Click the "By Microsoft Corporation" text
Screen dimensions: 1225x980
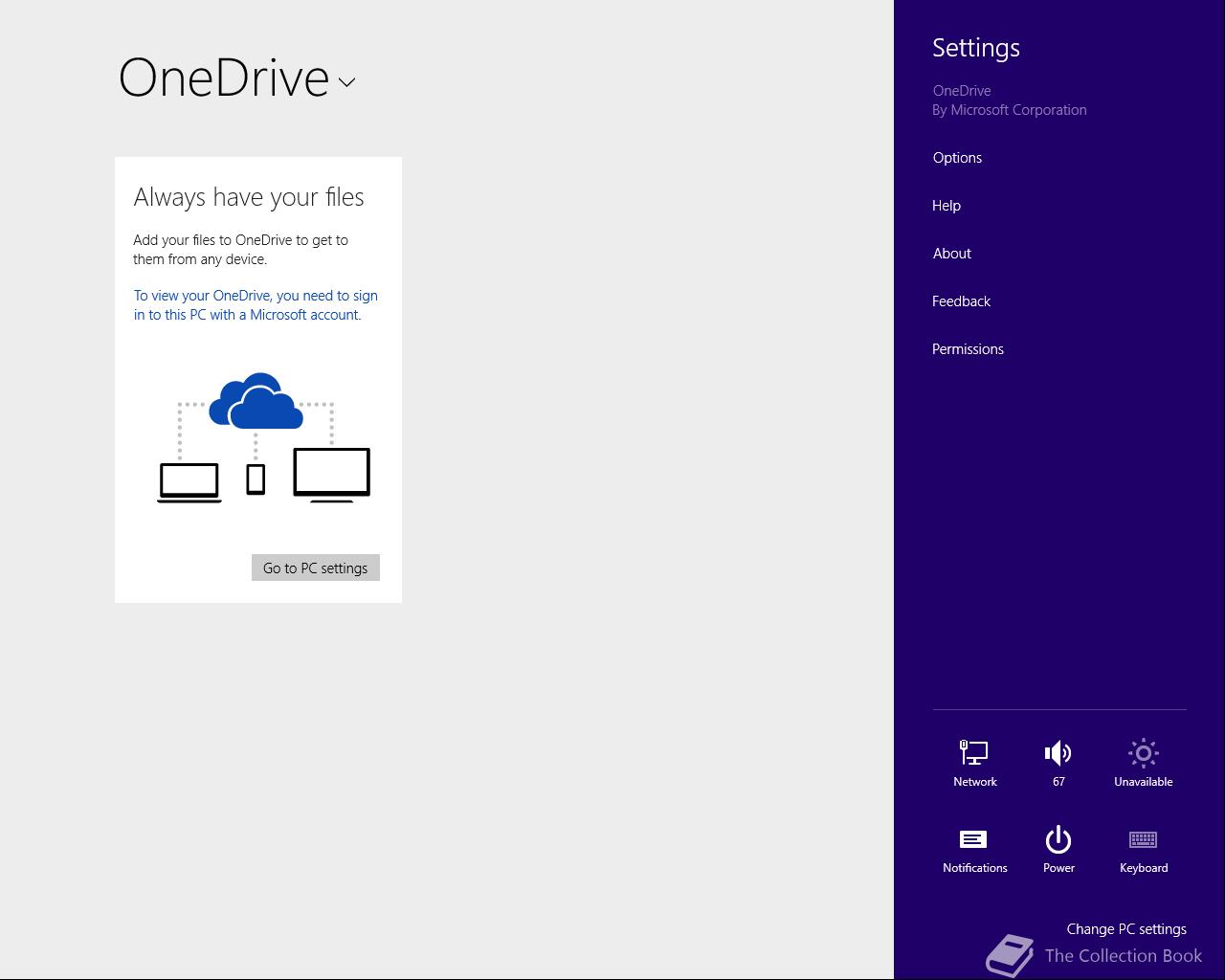(x=1010, y=110)
